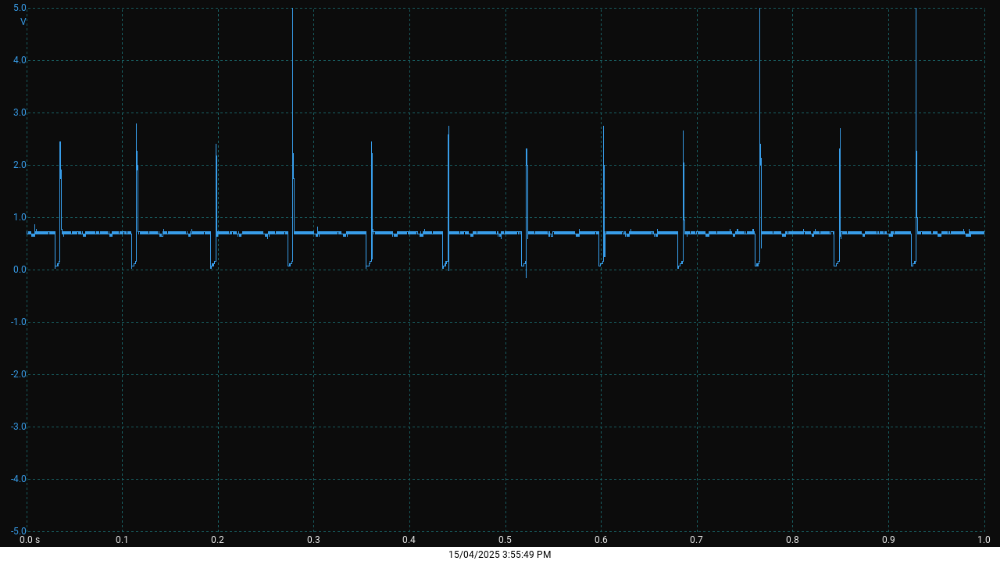The width and height of the screenshot is (1000, 562).
Task: Select the 0.3 time axis label
Action: [x=313, y=540]
